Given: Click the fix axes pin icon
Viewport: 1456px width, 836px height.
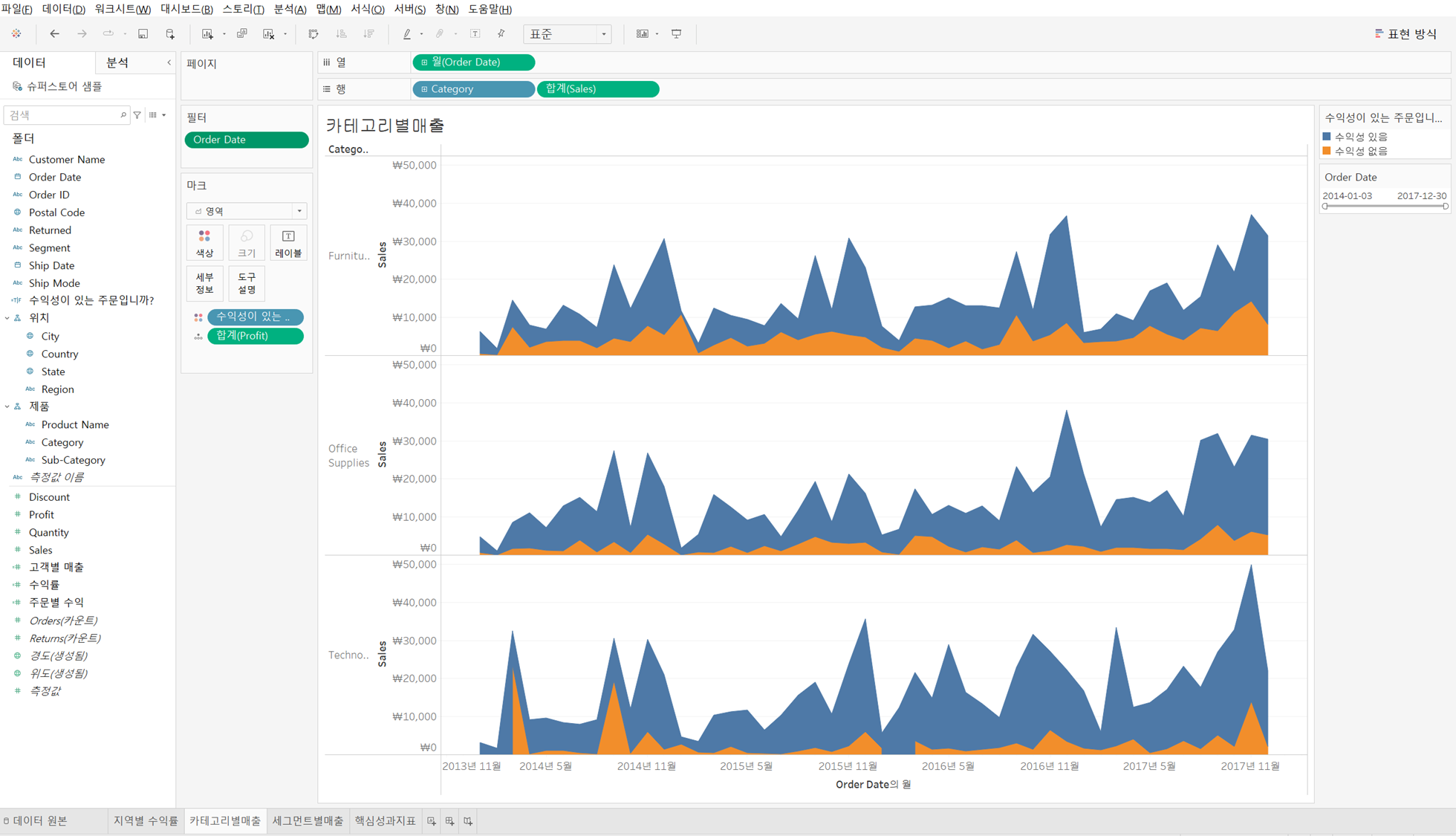Looking at the screenshot, I should point(501,33).
